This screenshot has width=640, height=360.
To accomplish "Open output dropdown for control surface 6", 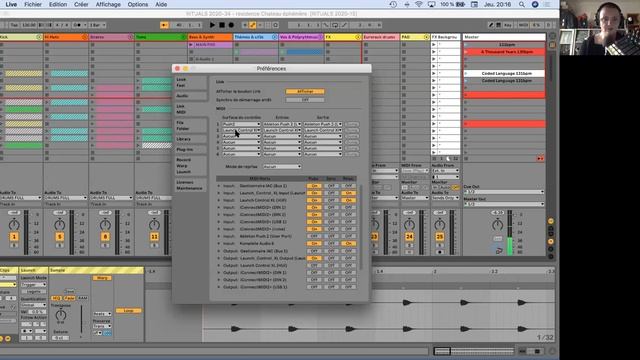I will (322, 154).
